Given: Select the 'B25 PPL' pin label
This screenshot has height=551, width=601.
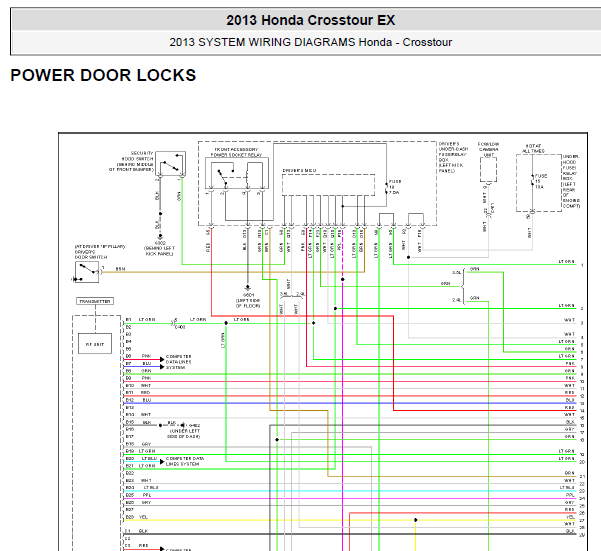Looking at the screenshot, I should [138, 495].
